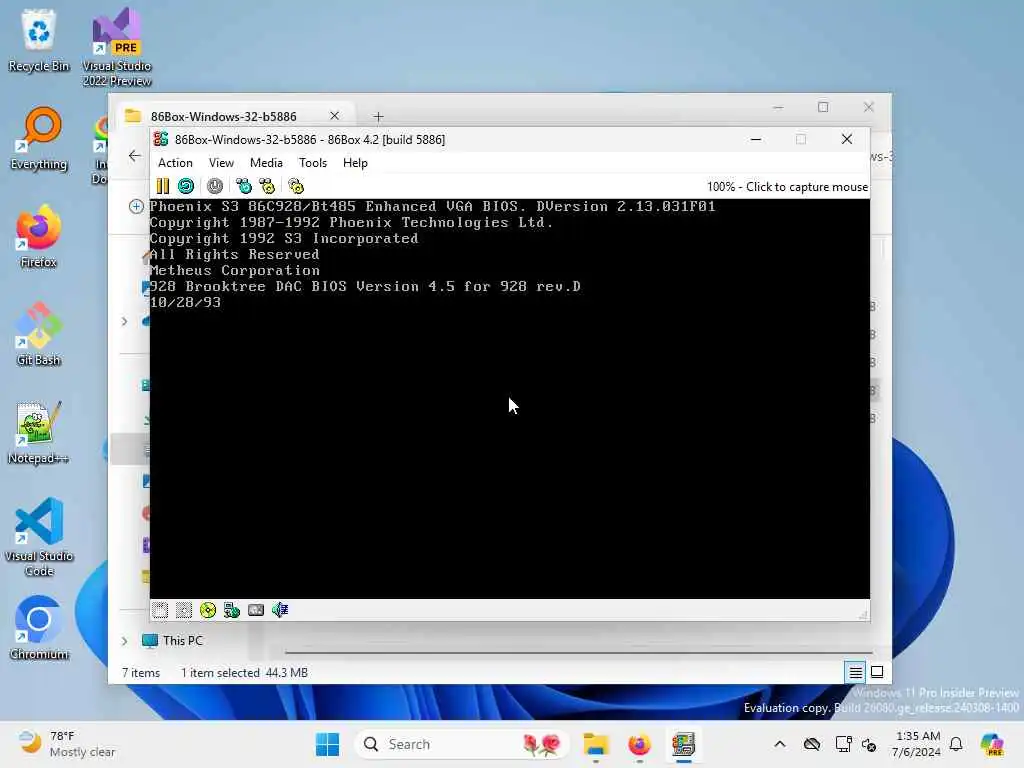Viewport: 1024px width, 768px height.
Task: Click the sound speaker status icon
Action: pyautogui.click(x=280, y=610)
